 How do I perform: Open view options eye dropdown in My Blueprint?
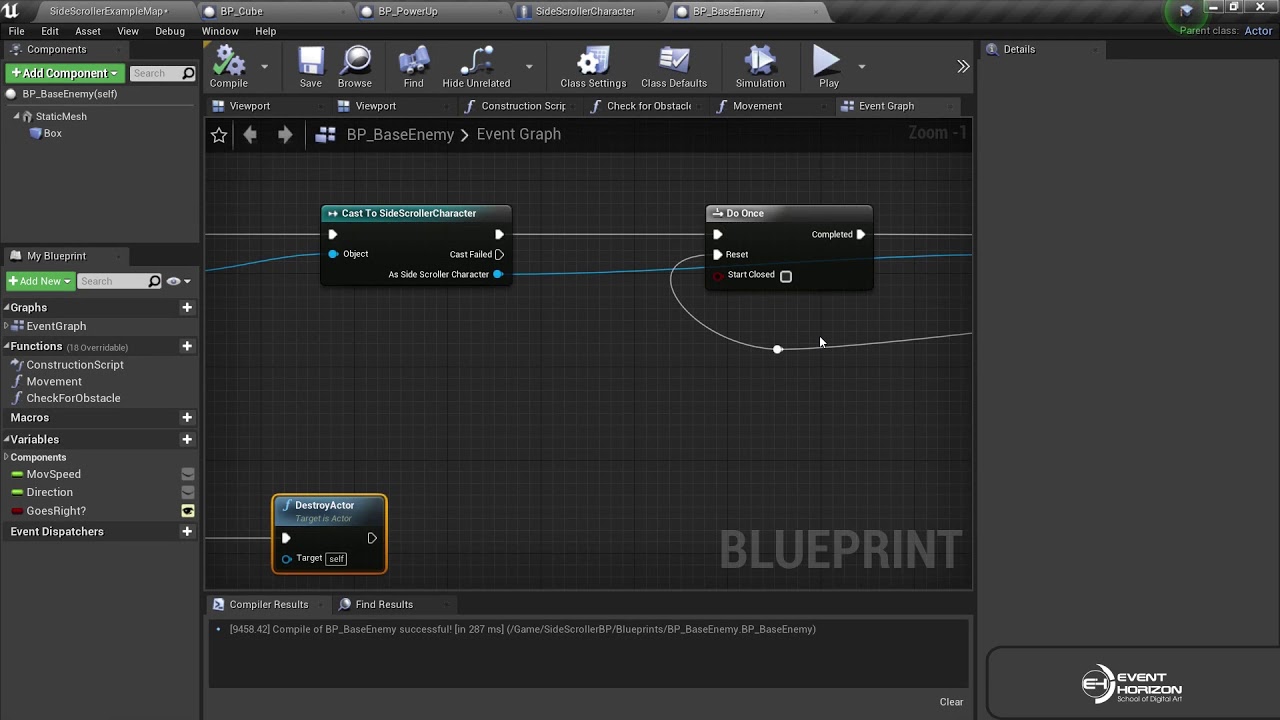[x=179, y=281]
